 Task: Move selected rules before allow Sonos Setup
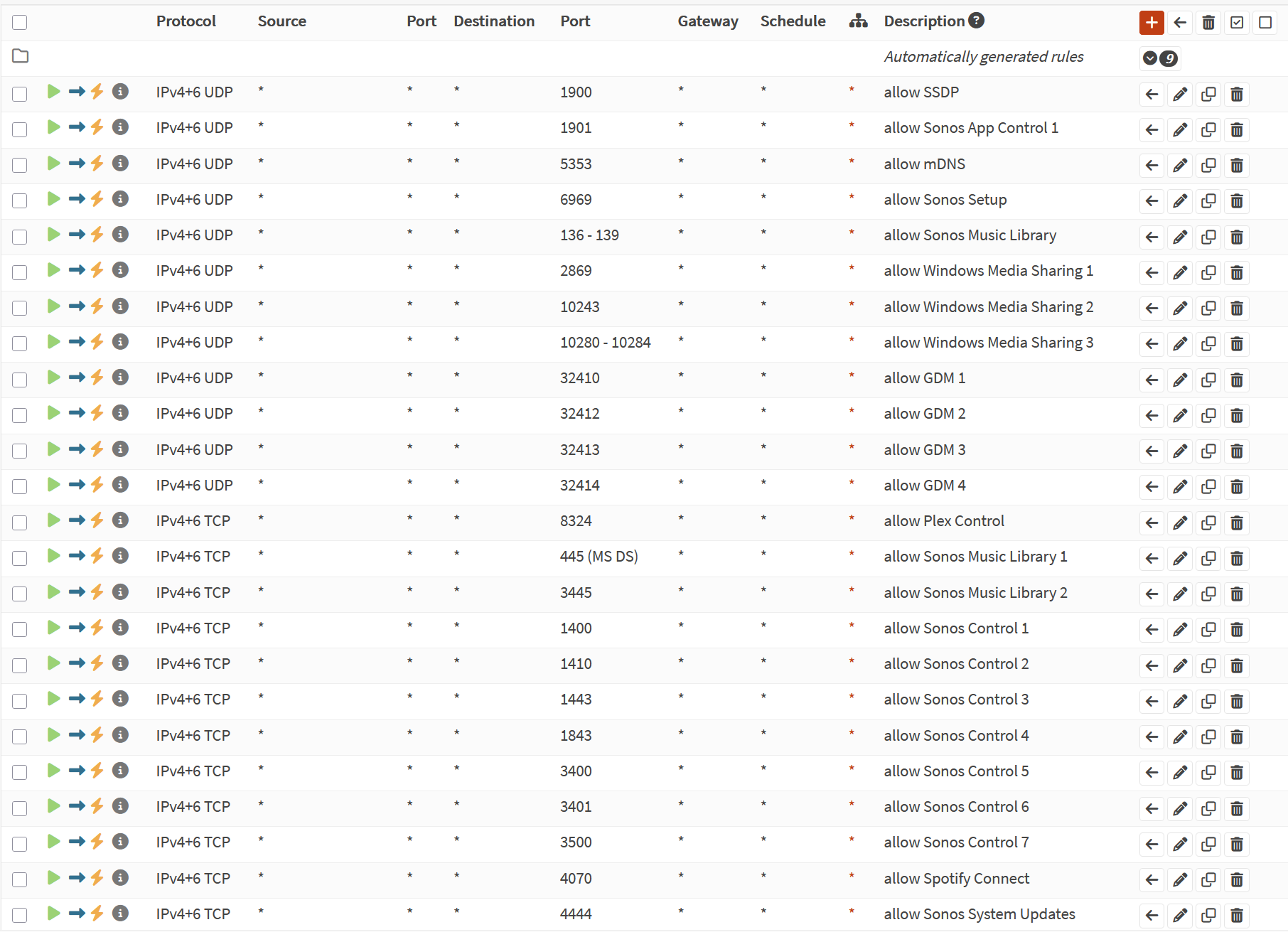pos(1152,201)
